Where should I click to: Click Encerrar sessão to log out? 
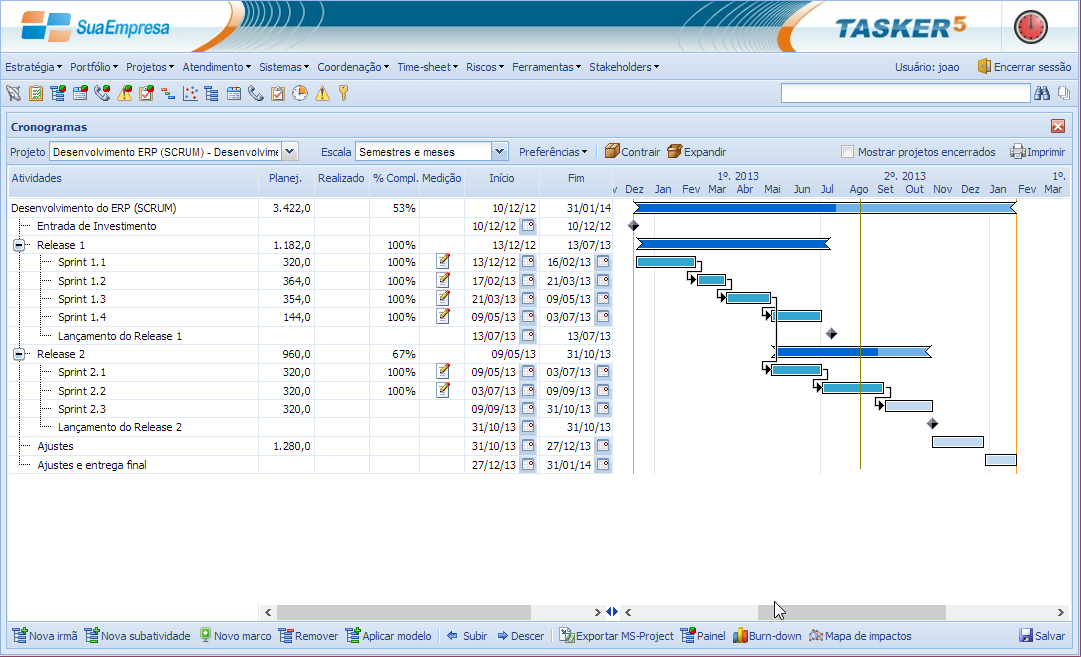pyautogui.click(x=1024, y=67)
